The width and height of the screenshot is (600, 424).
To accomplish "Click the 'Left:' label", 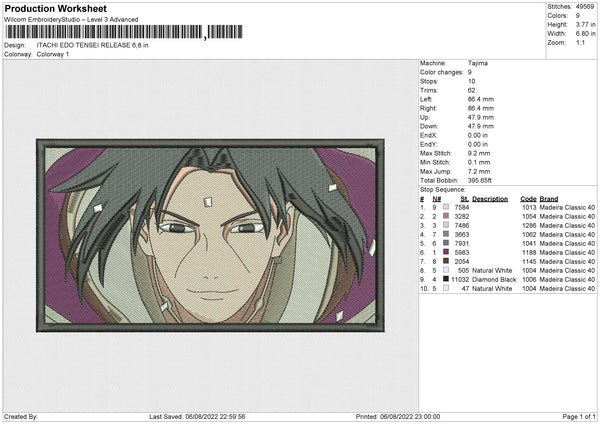I will tap(426, 99).
